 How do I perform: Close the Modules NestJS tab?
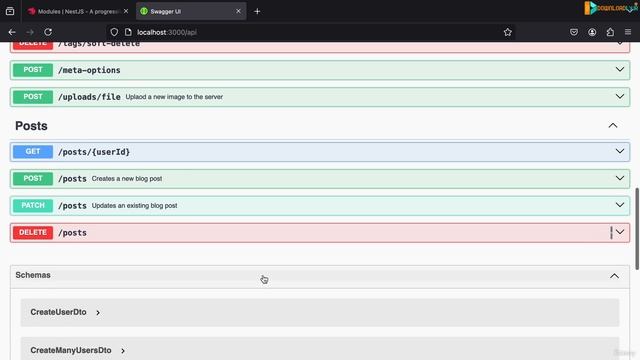pos(126,11)
